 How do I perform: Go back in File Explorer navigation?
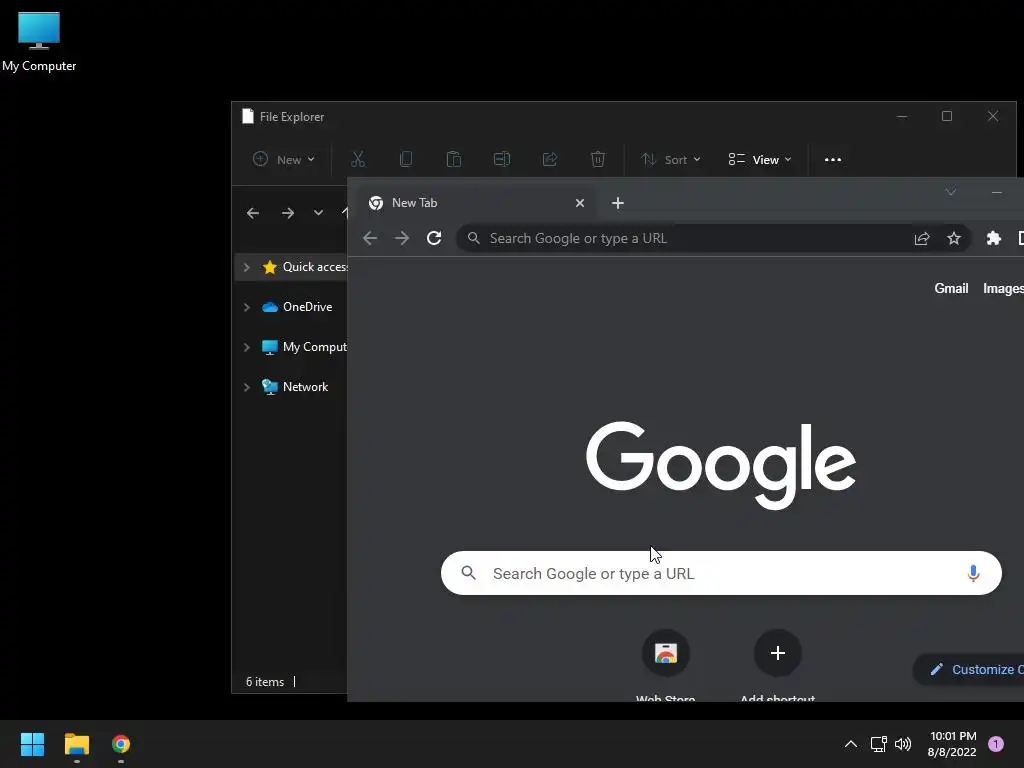click(253, 213)
